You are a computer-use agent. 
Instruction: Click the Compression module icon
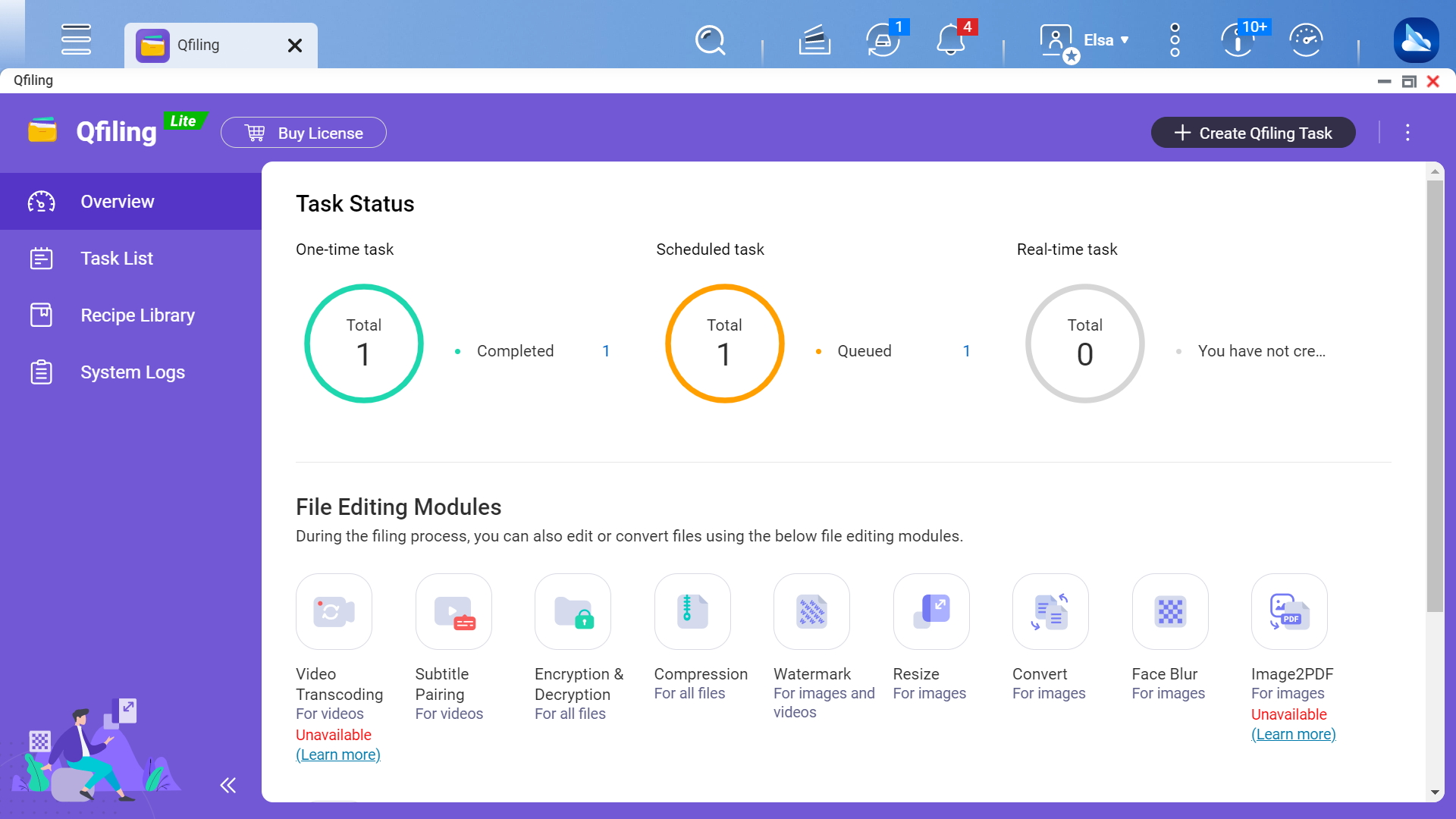[693, 611]
